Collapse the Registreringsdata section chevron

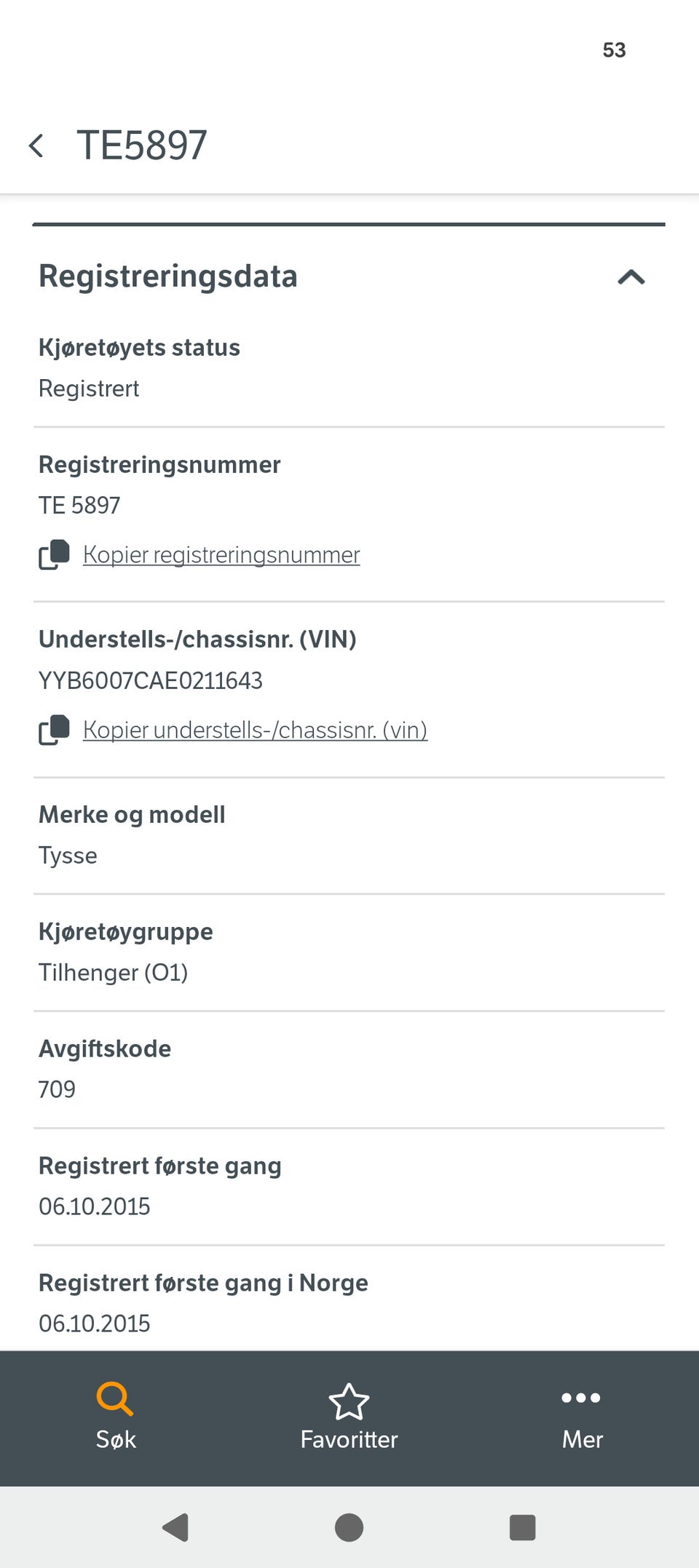631,276
